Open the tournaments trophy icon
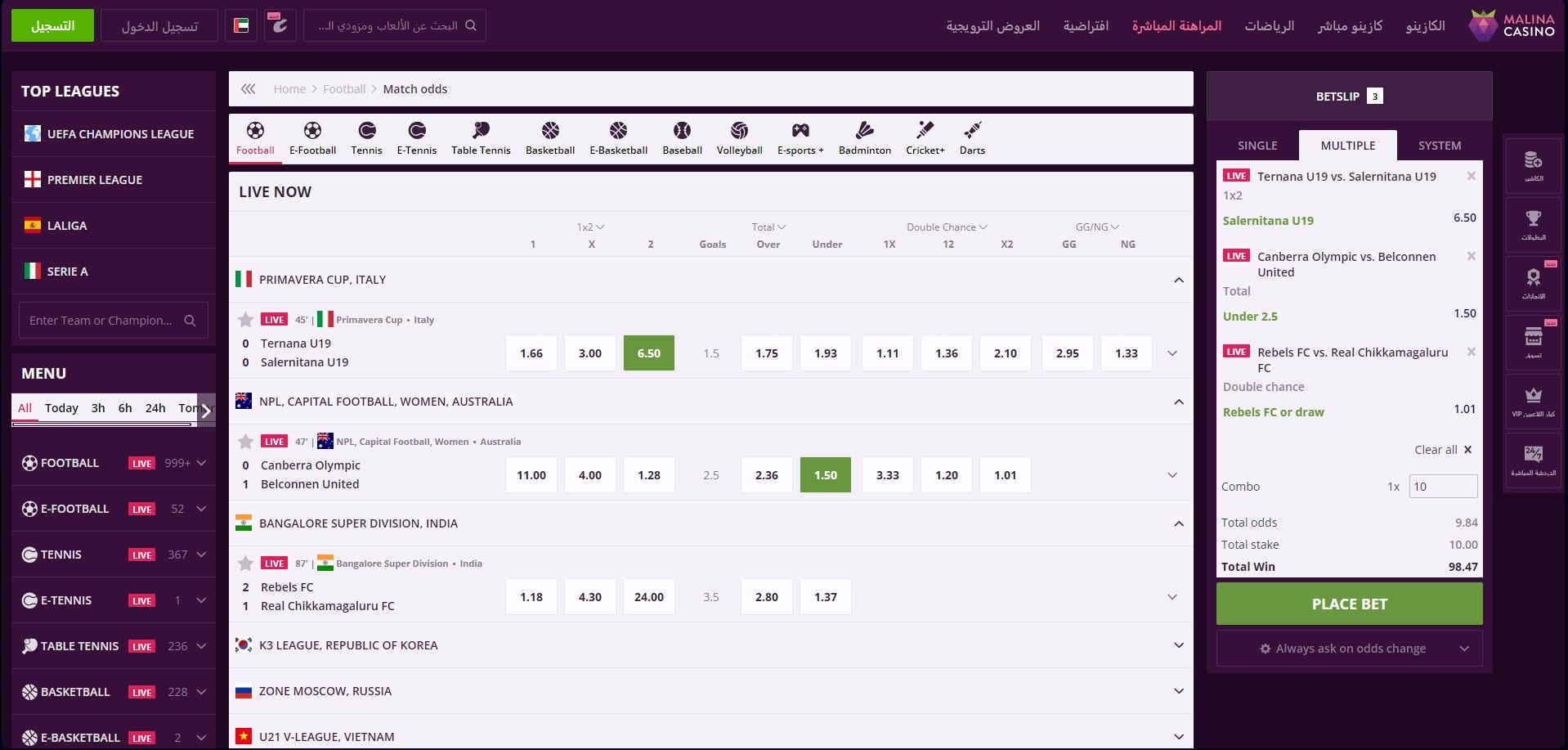This screenshot has height=750, width=1568. (1533, 223)
